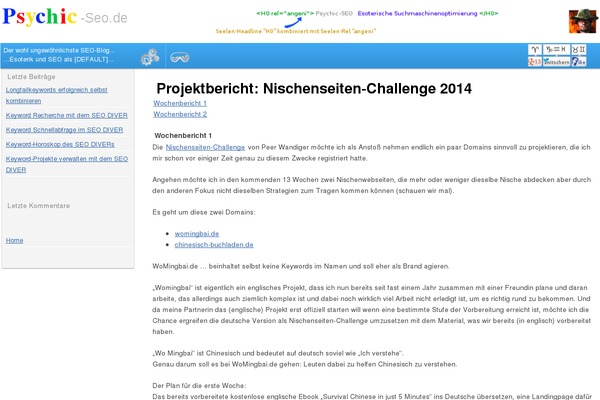Screen dimensions: 600x400
Task: Open post 'Longtailkeywords erfolgreich selbst kombinieren'
Action: (57, 95)
